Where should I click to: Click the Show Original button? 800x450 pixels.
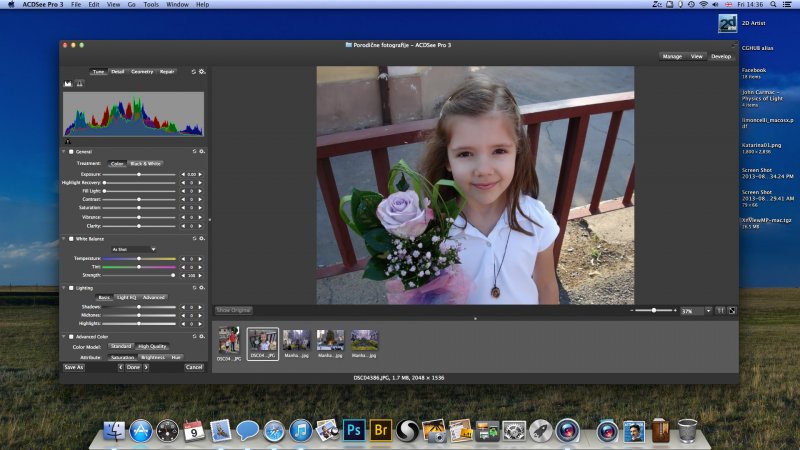233,310
